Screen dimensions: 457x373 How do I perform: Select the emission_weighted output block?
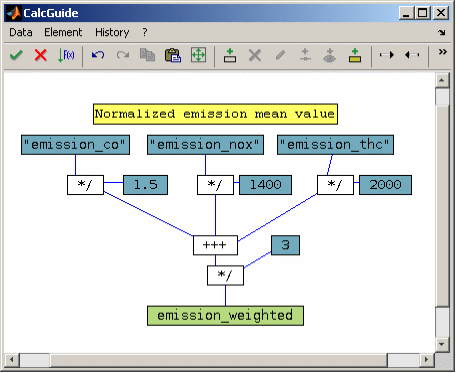click(225, 316)
